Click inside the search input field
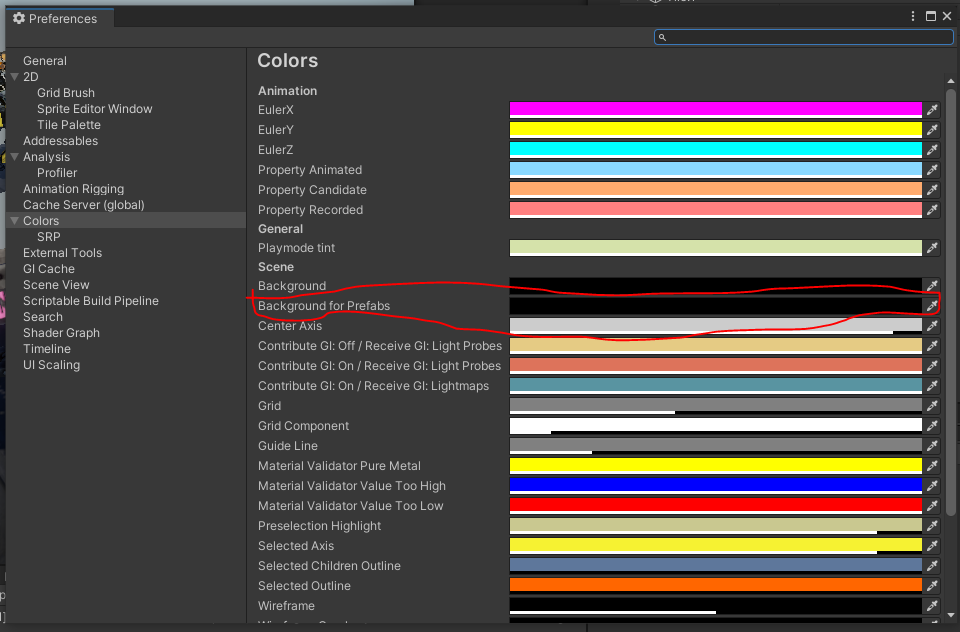The height and width of the screenshot is (632, 960). coord(800,37)
